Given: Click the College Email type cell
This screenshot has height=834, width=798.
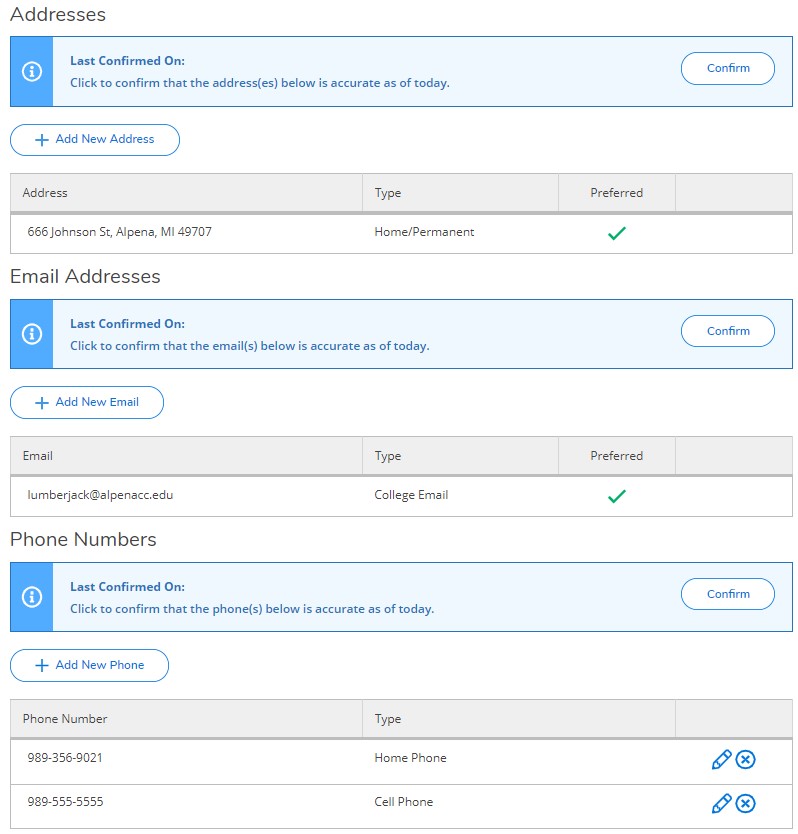Looking at the screenshot, I should [411, 495].
